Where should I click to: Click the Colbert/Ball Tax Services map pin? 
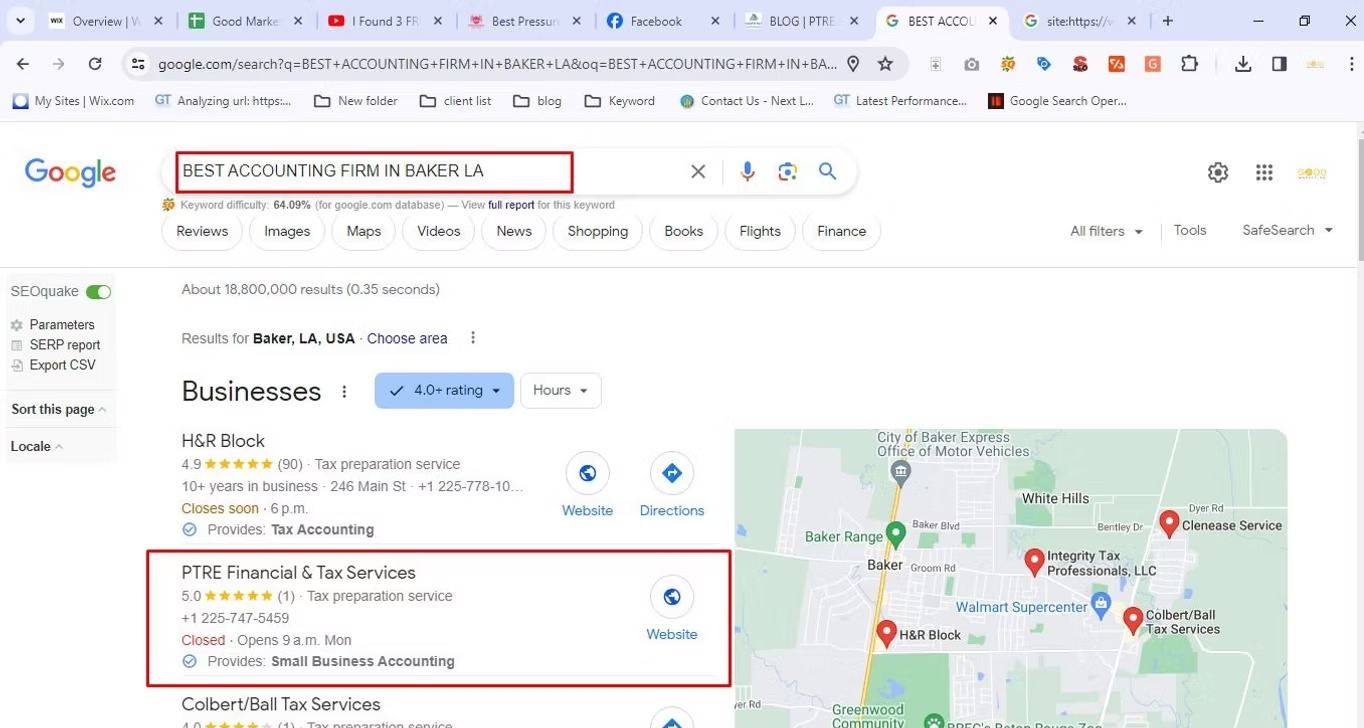pos(1132,621)
